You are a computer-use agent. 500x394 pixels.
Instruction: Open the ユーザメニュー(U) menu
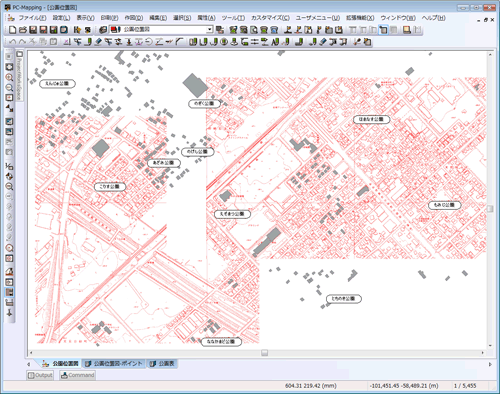click(318, 18)
